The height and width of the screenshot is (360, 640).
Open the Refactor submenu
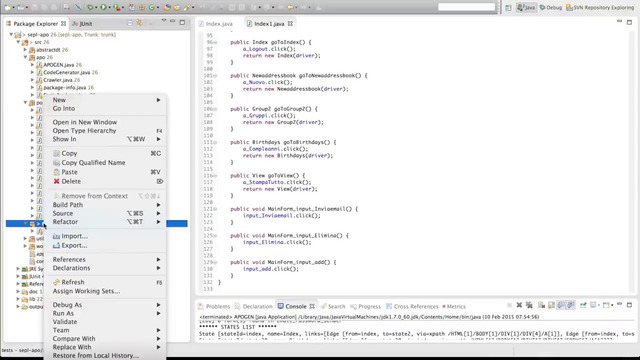pos(106,222)
